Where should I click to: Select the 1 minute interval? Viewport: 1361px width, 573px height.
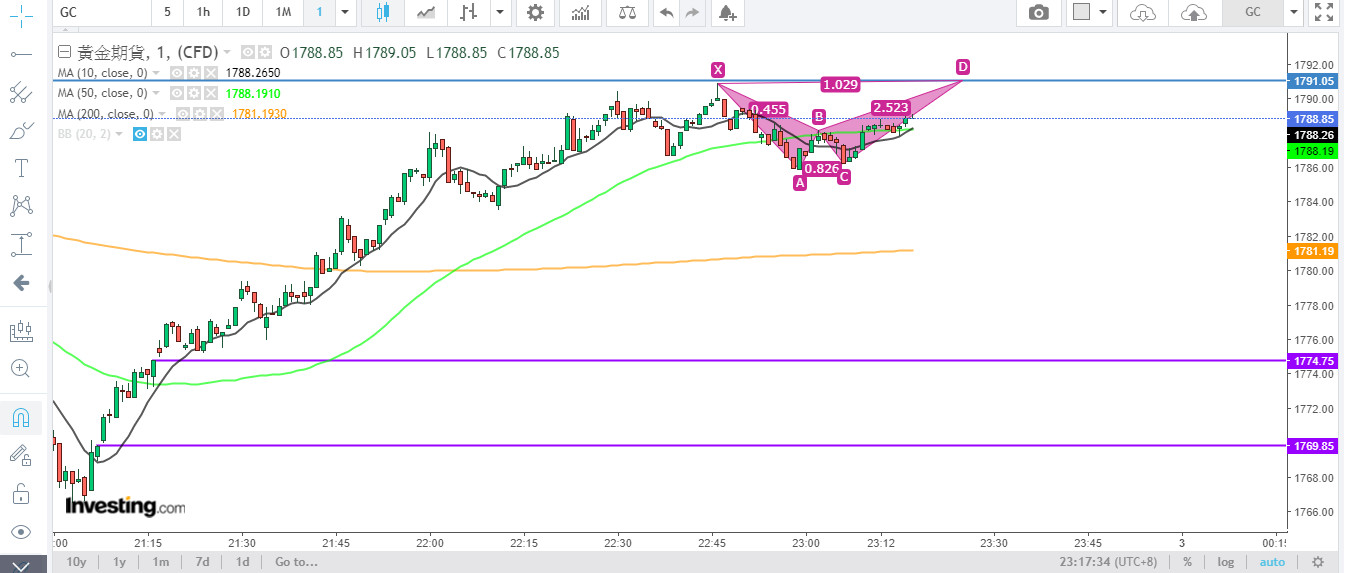(x=319, y=13)
